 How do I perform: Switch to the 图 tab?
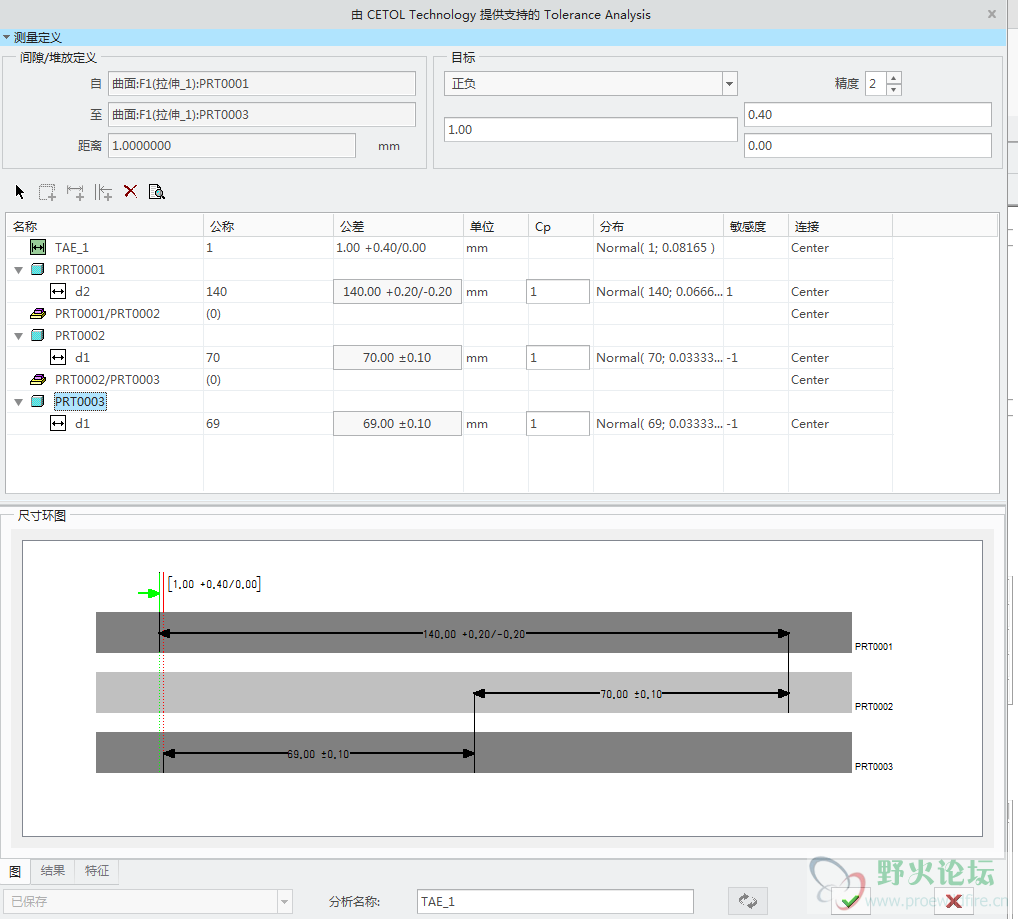click(x=15, y=871)
